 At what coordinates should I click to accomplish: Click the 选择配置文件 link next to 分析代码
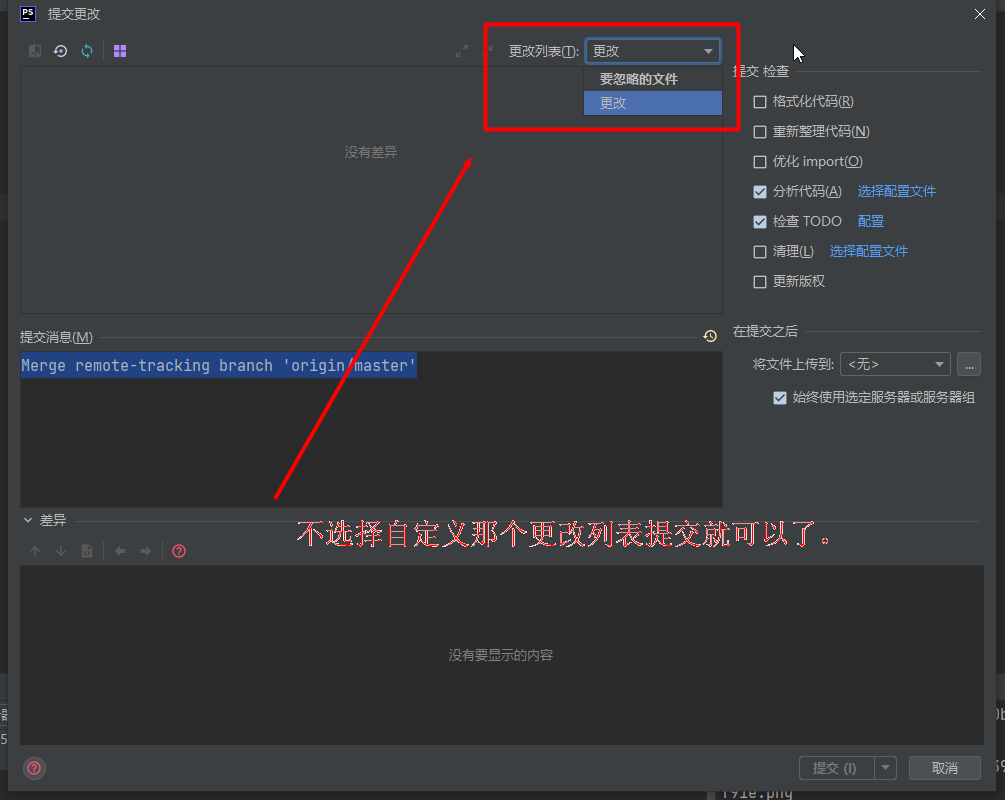tap(895, 191)
